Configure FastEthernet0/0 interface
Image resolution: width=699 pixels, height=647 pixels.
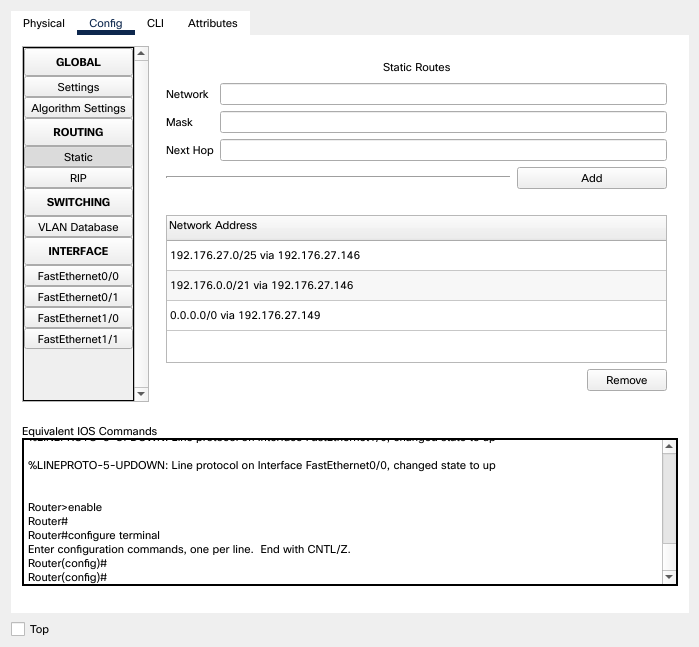coord(78,276)
